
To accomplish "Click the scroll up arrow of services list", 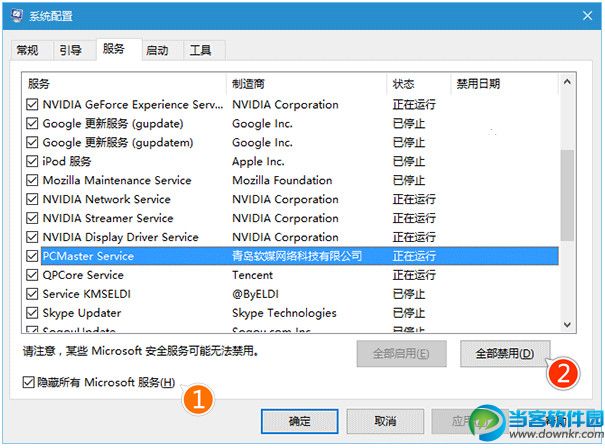I will point(567,82).
